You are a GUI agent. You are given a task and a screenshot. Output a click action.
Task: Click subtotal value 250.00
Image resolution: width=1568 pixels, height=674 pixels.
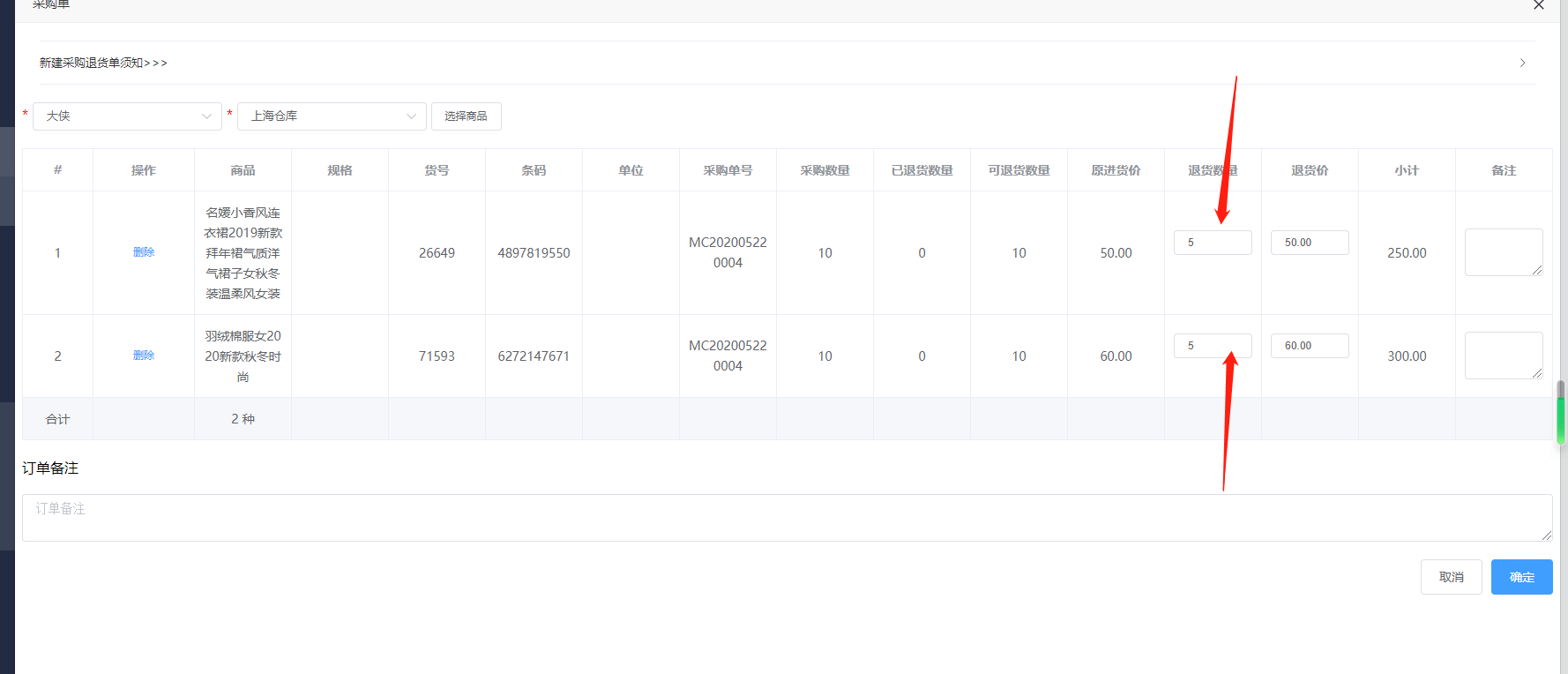click(x=1407, y=253)
